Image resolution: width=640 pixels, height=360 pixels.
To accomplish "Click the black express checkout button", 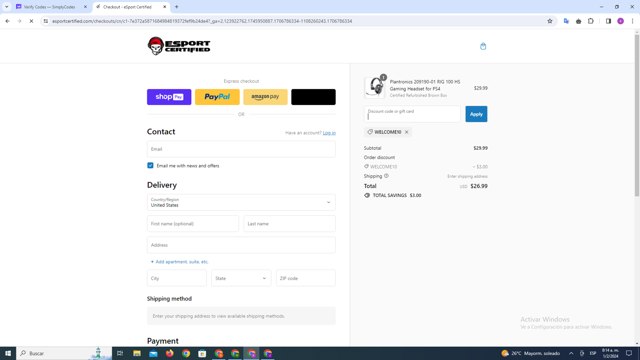I will (313, 97).
